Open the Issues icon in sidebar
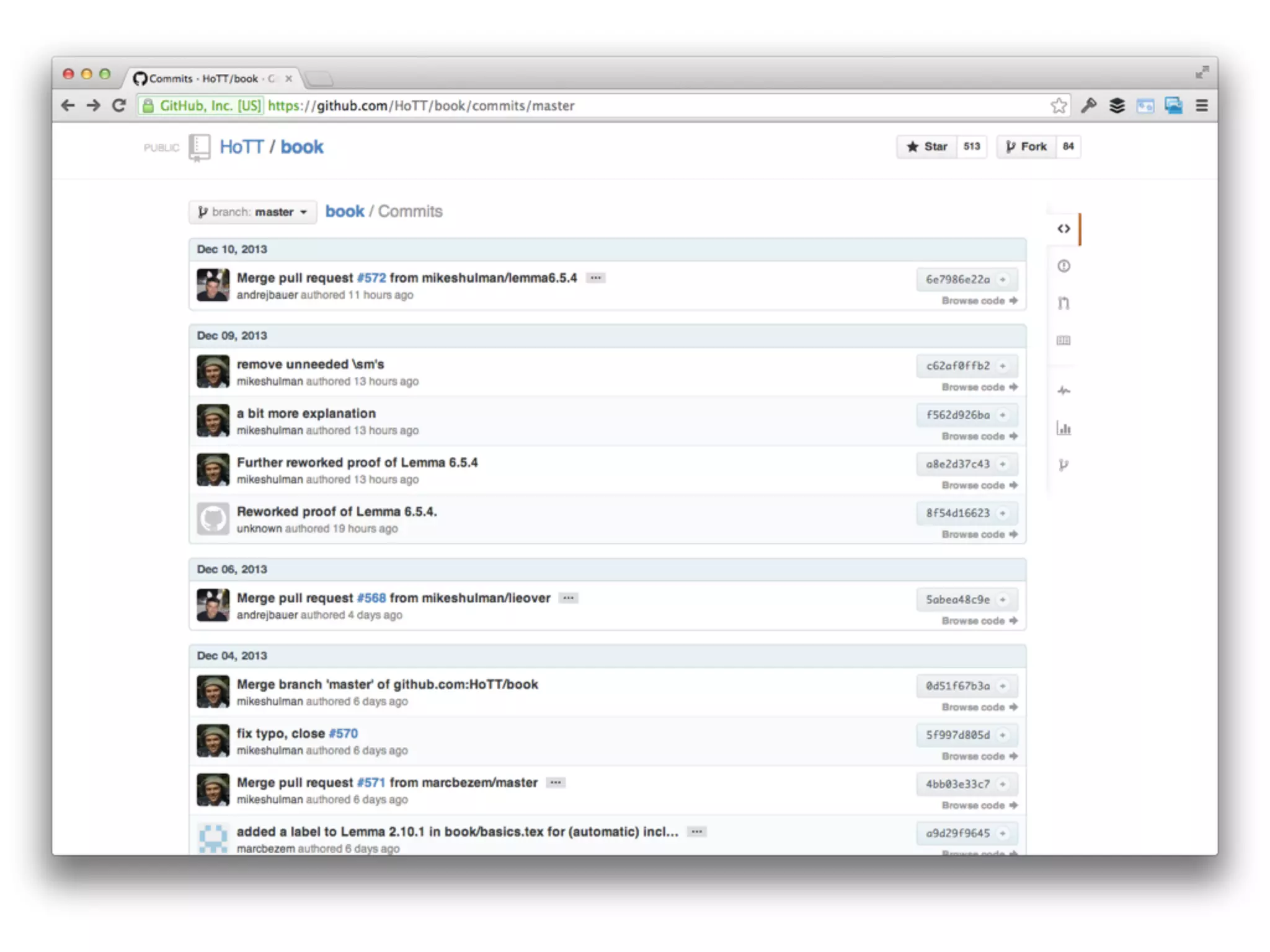 coord(1064,266)
